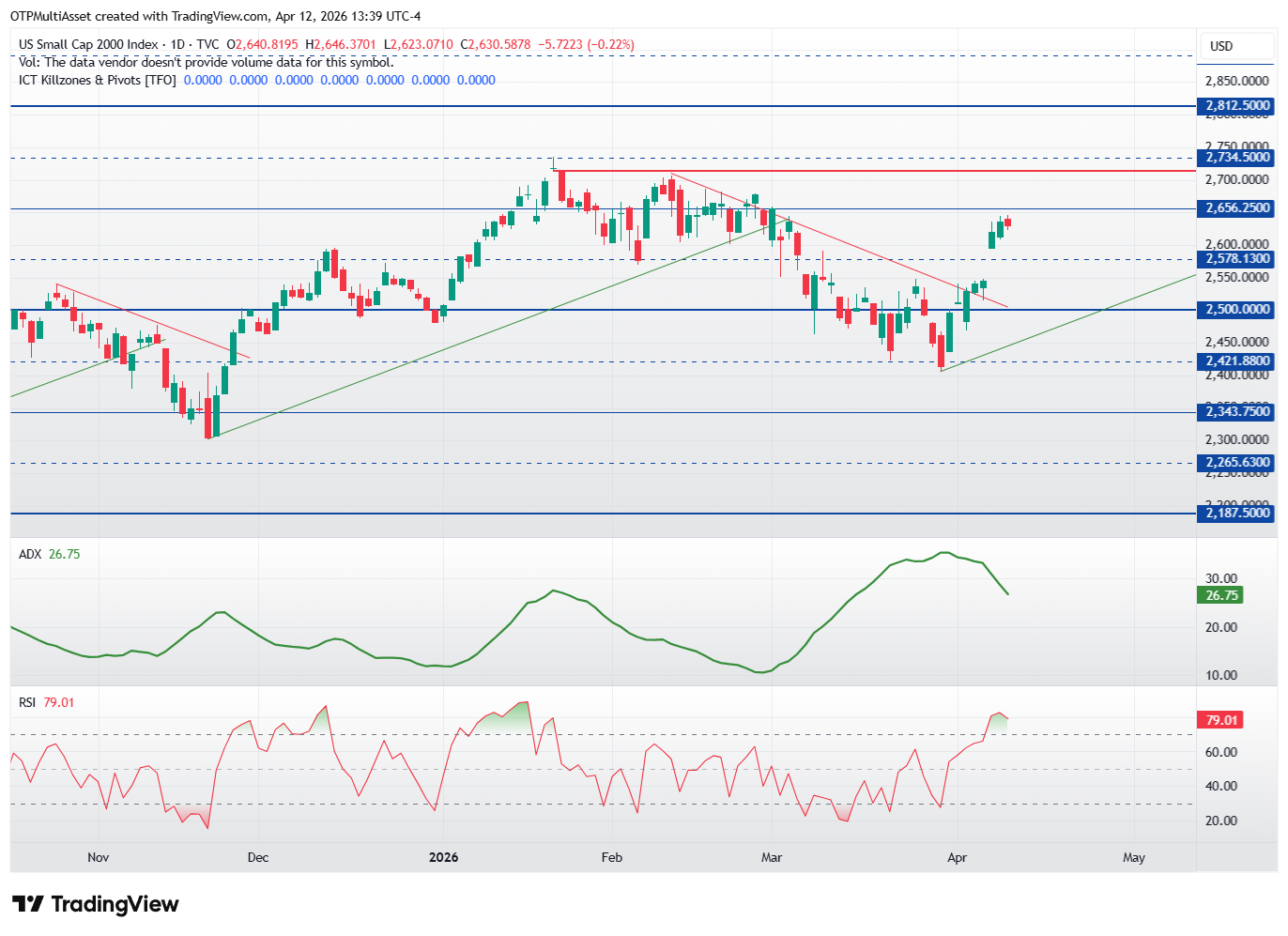Select the 2,500.0000 price level tag
Viewport: 1288px width, 936px height.
(1236, 310)
